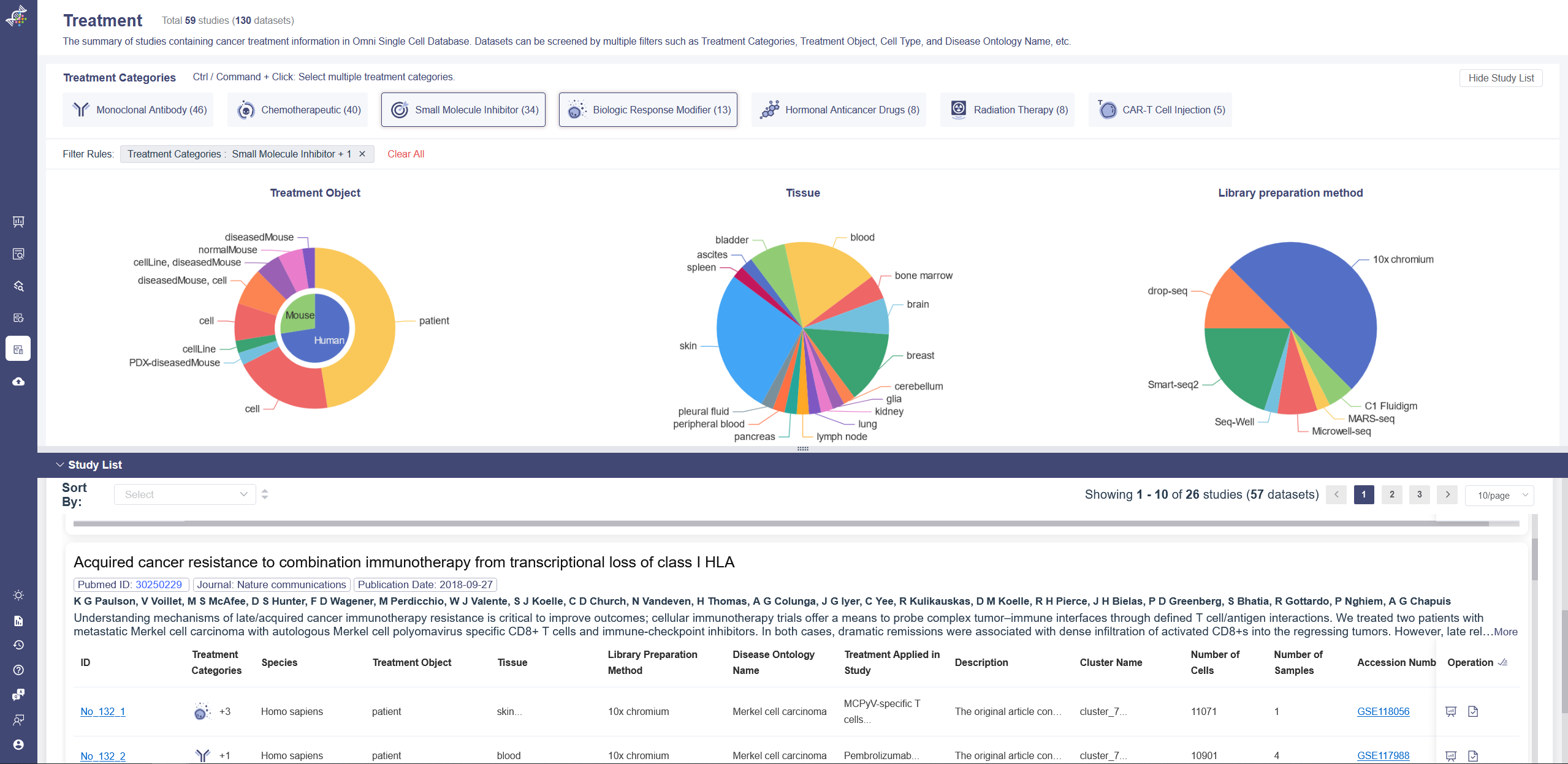1568x764 pixels.
Task: Open accession GSE118056 link
Action: pos(1383,711)
